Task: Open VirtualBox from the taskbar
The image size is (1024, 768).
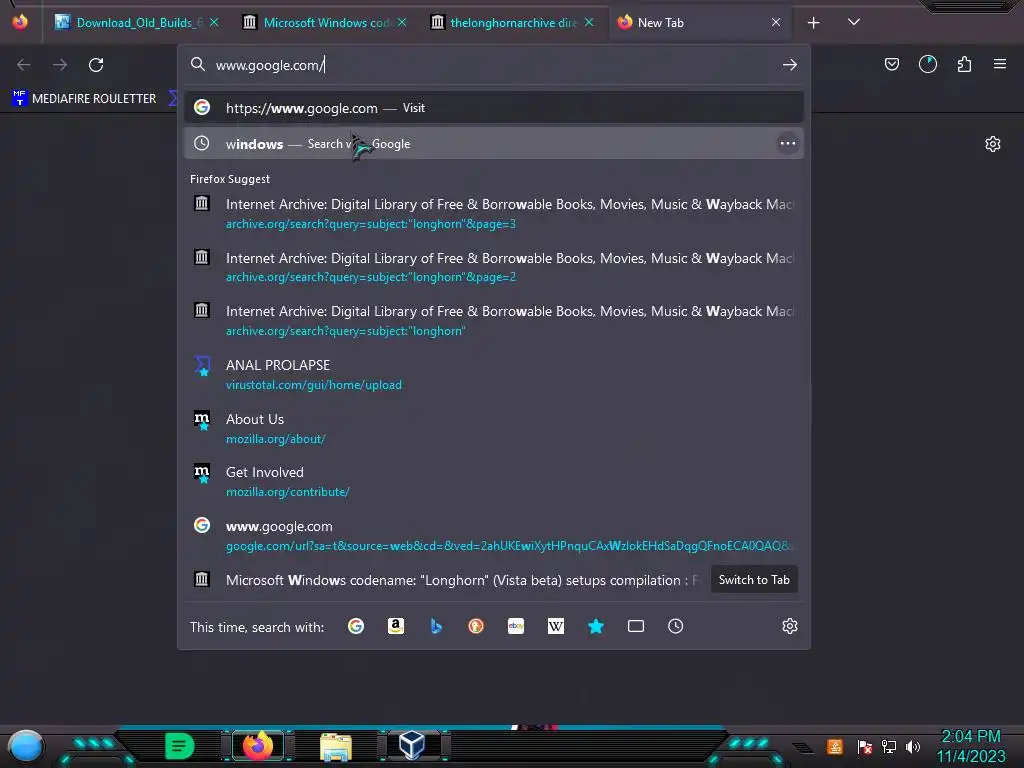Action: click(412, 745)
